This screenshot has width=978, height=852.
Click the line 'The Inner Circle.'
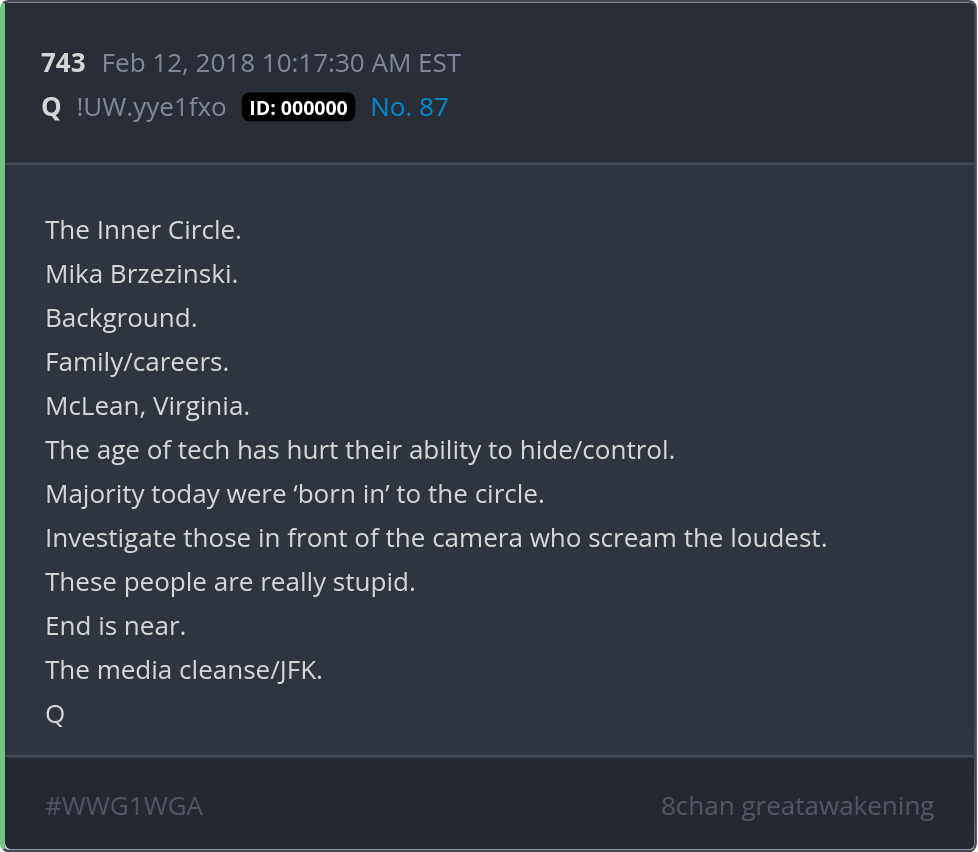(143, 230)
